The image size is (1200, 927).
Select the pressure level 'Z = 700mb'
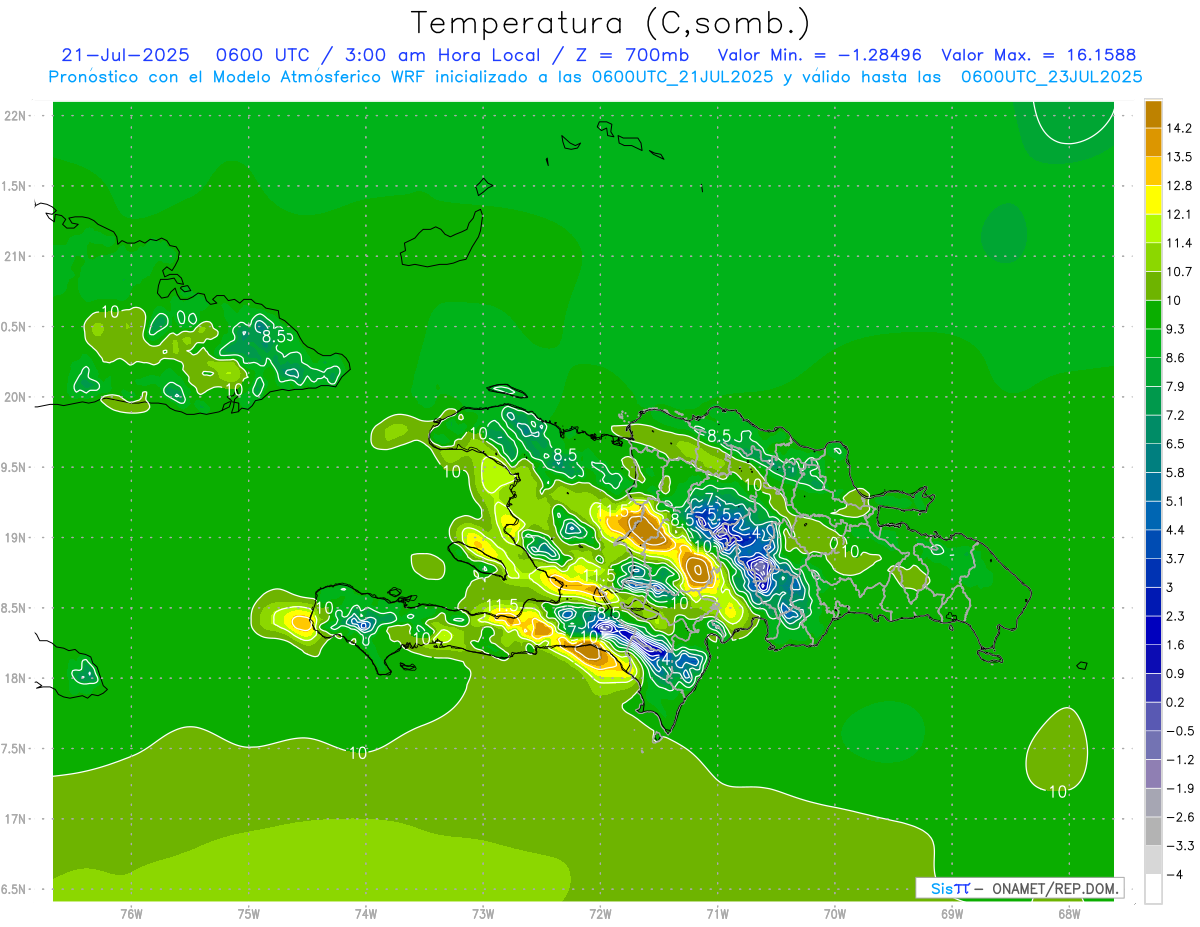point(633,55)
